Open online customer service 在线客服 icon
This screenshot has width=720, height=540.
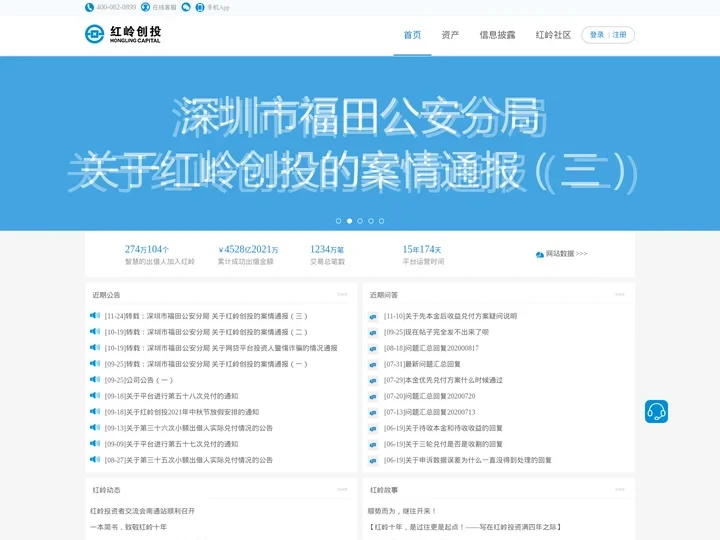click(x=146, y=7)
